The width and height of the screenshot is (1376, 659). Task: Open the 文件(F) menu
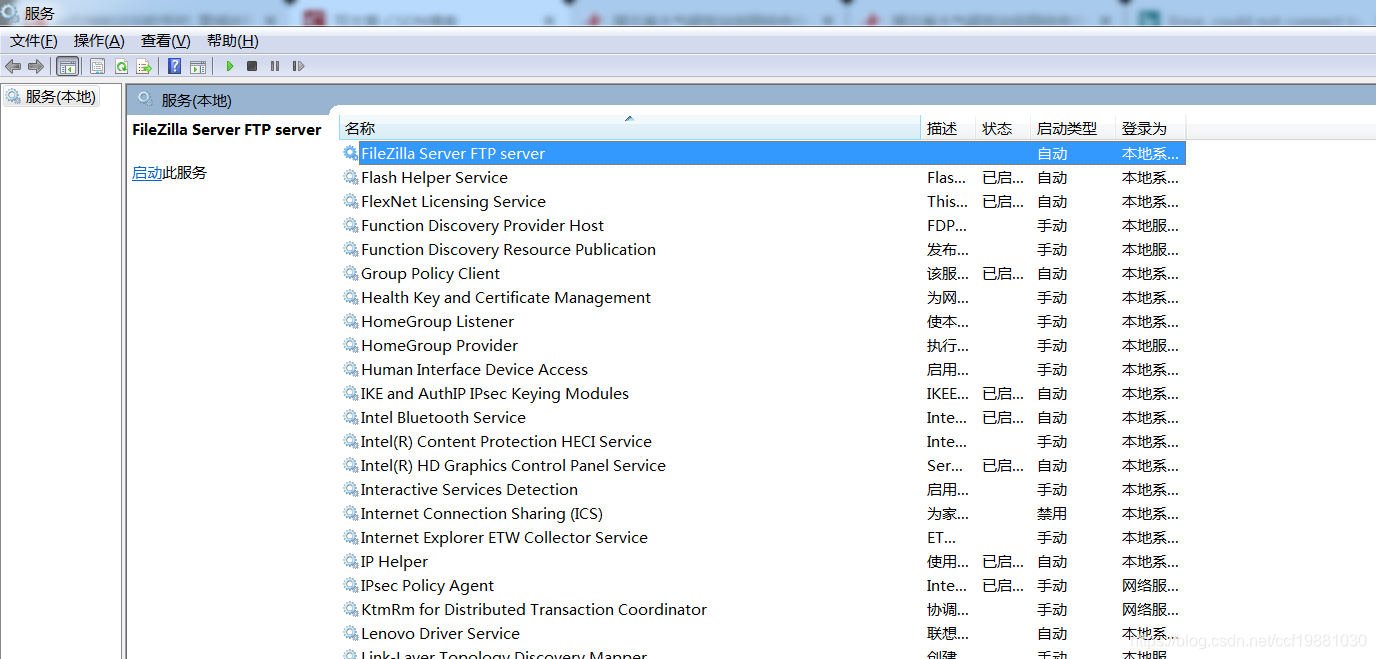(x=33, y=40)
